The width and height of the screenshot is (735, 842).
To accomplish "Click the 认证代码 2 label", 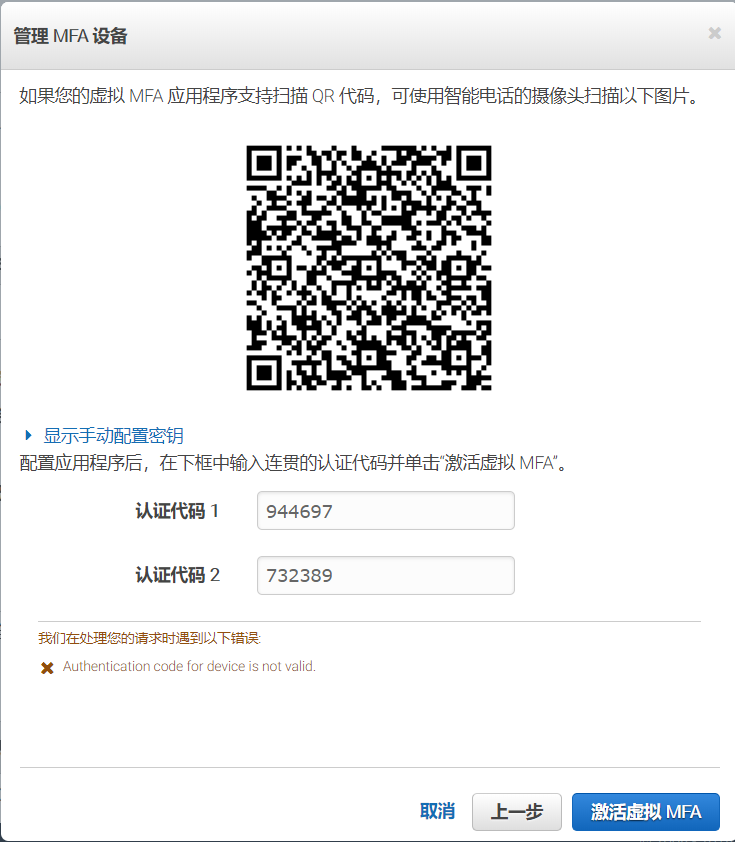I will click(x=178, y=575).
